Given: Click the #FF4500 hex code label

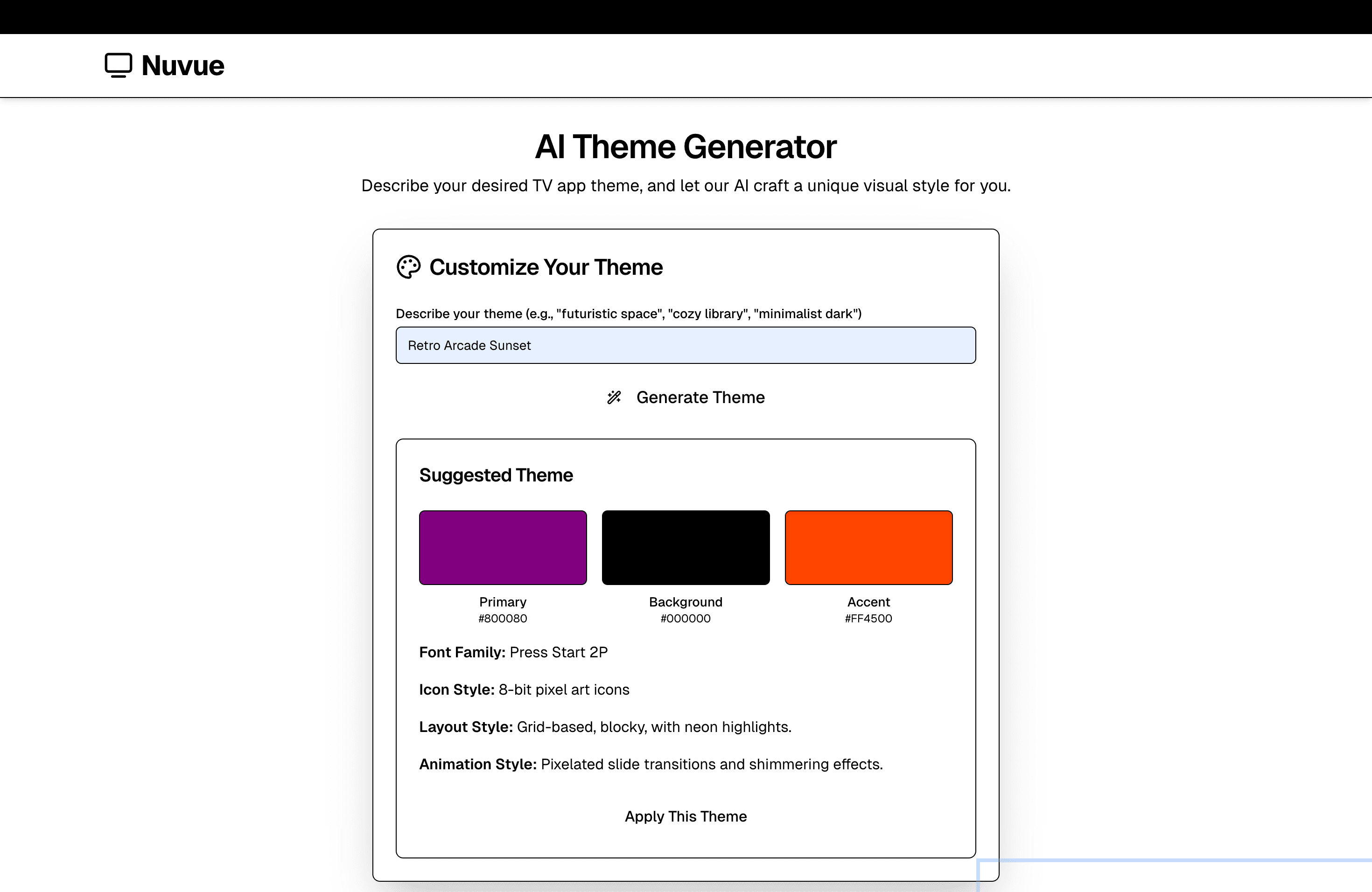Looking at the screenshot, I should pyautogui.click(x=868, y=618).
